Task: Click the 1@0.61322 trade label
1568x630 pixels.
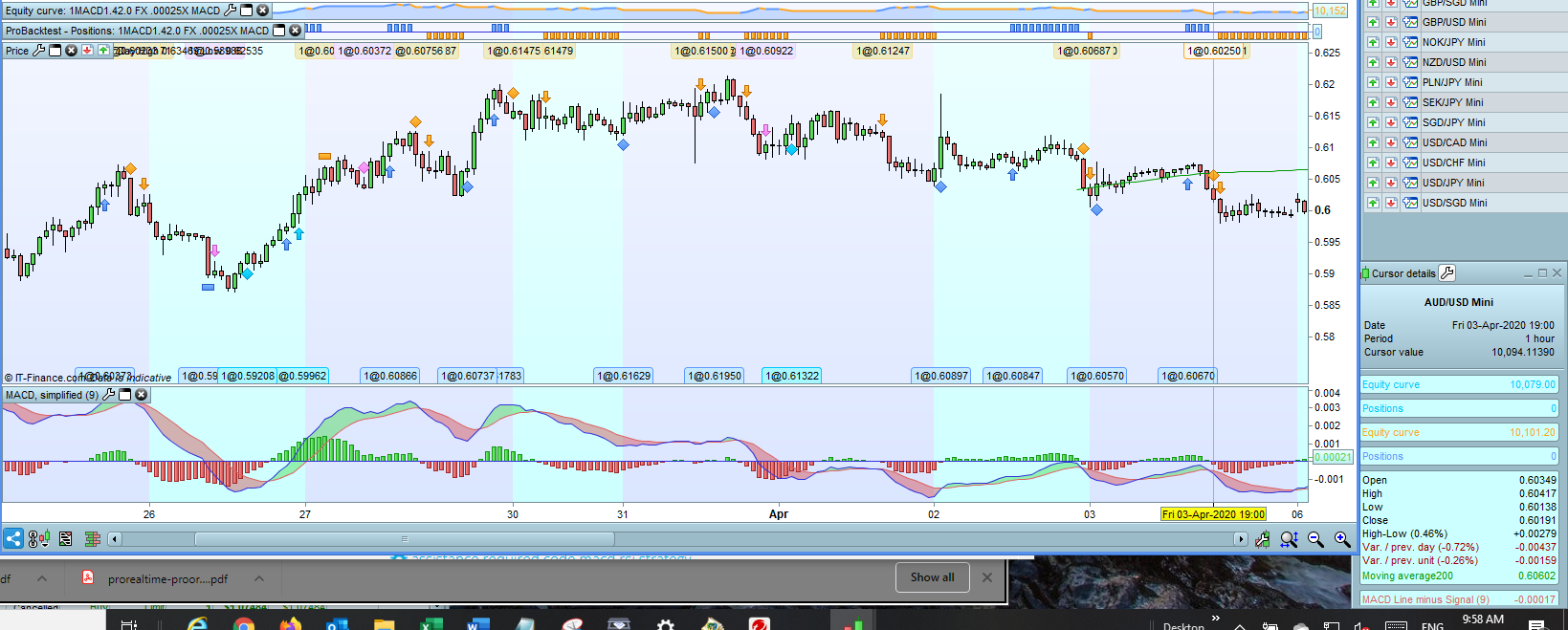Action: [x=792, y=376]
